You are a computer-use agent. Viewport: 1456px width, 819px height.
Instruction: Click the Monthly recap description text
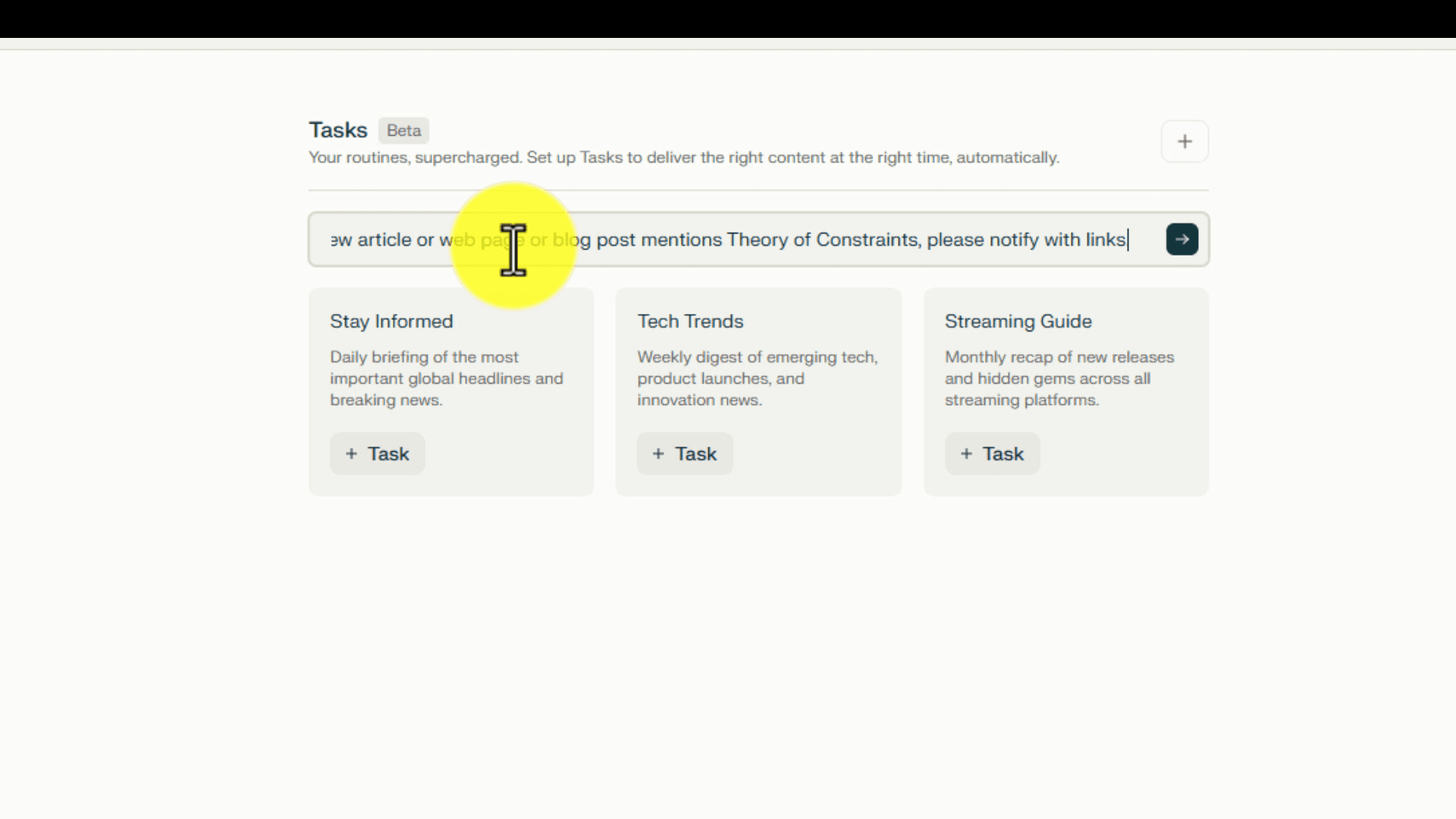1059,378
